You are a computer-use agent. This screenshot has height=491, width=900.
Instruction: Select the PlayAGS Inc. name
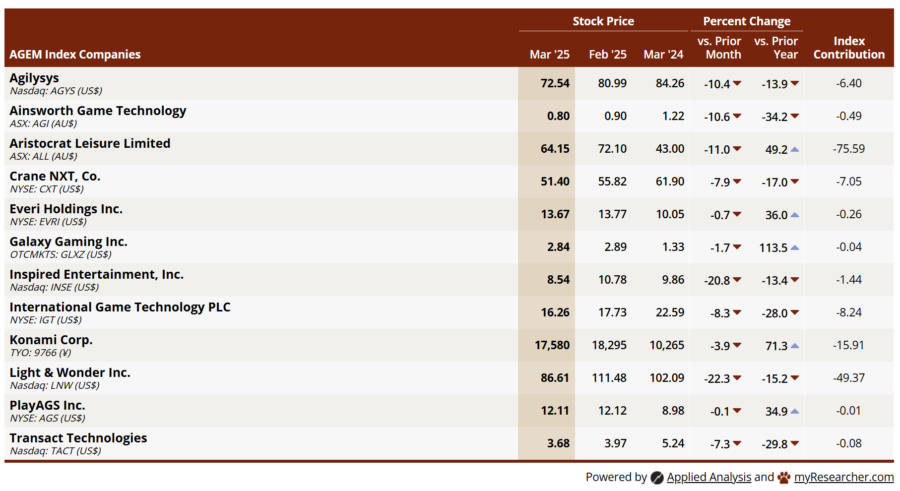point(47,405)
